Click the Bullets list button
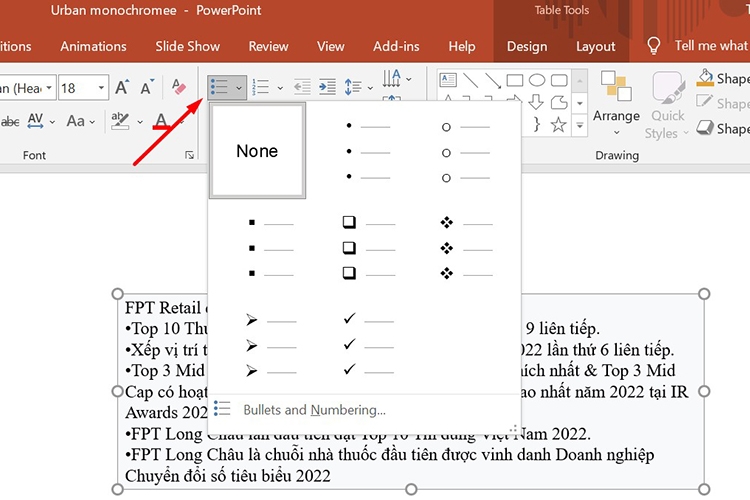Viewport: 750px width, 500px height. [x=220, y=87]
